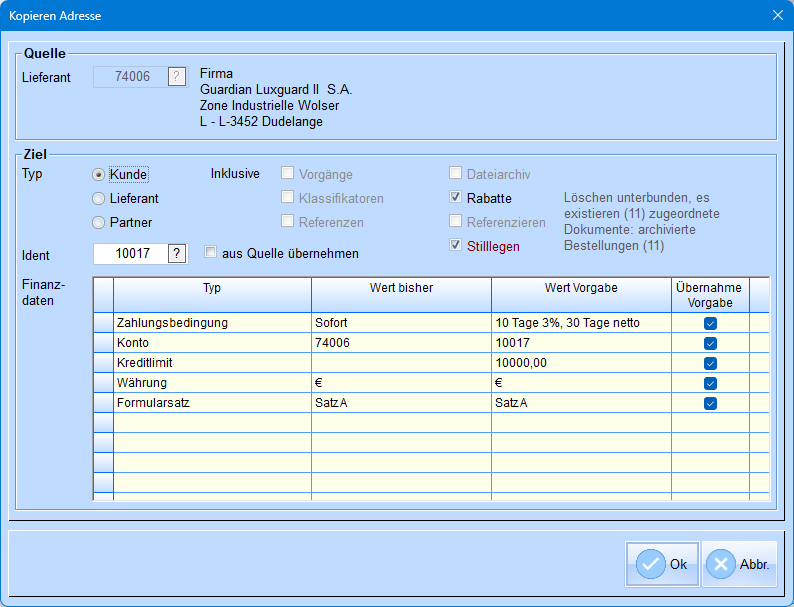Click the row selector of Formularsatz row
Image resolution: width=794 pixels, height=607 pixels.
coord(103,403)
